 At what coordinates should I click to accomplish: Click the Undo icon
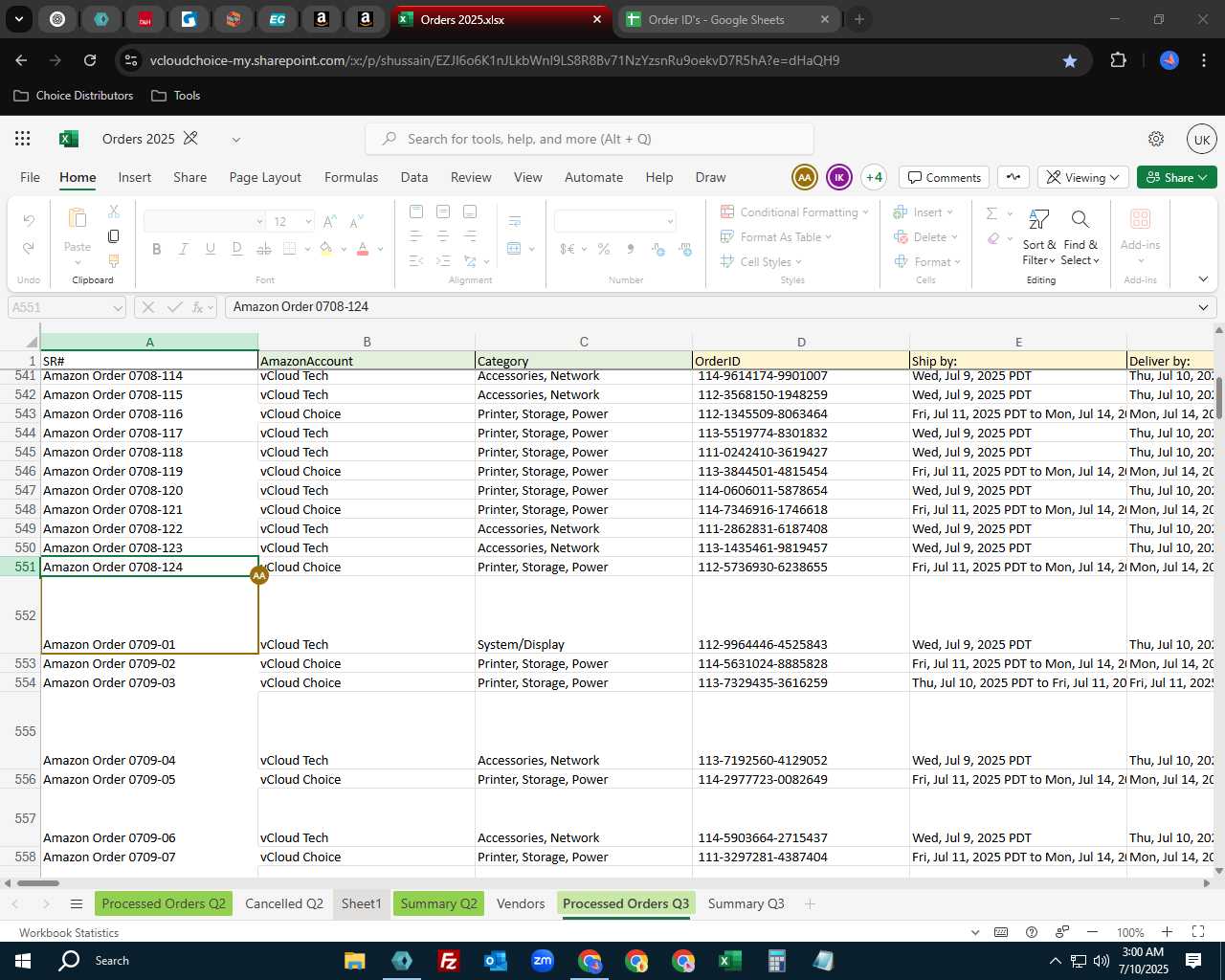[29, 220]
